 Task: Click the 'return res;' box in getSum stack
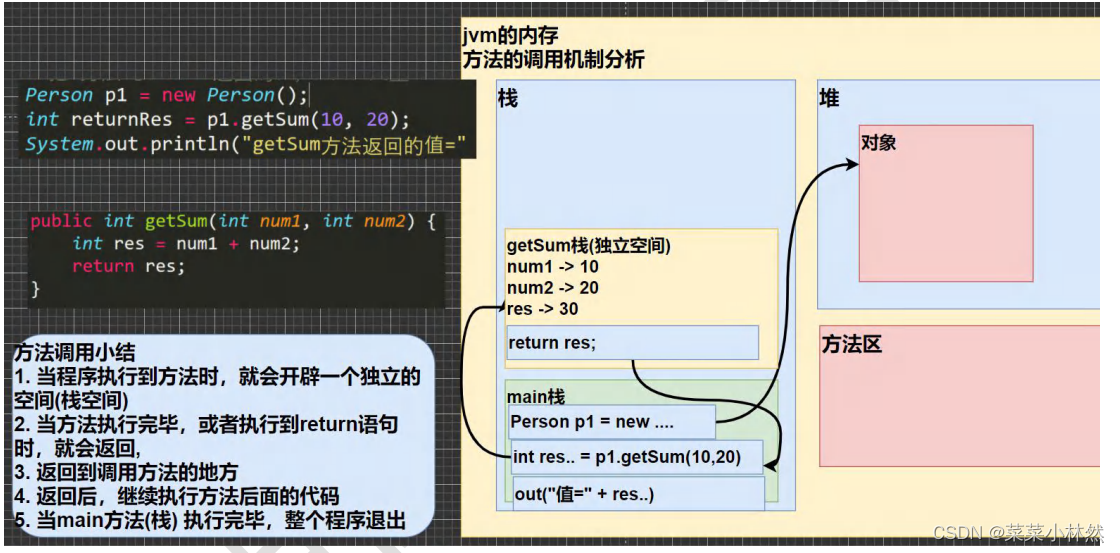click(632, 343)
